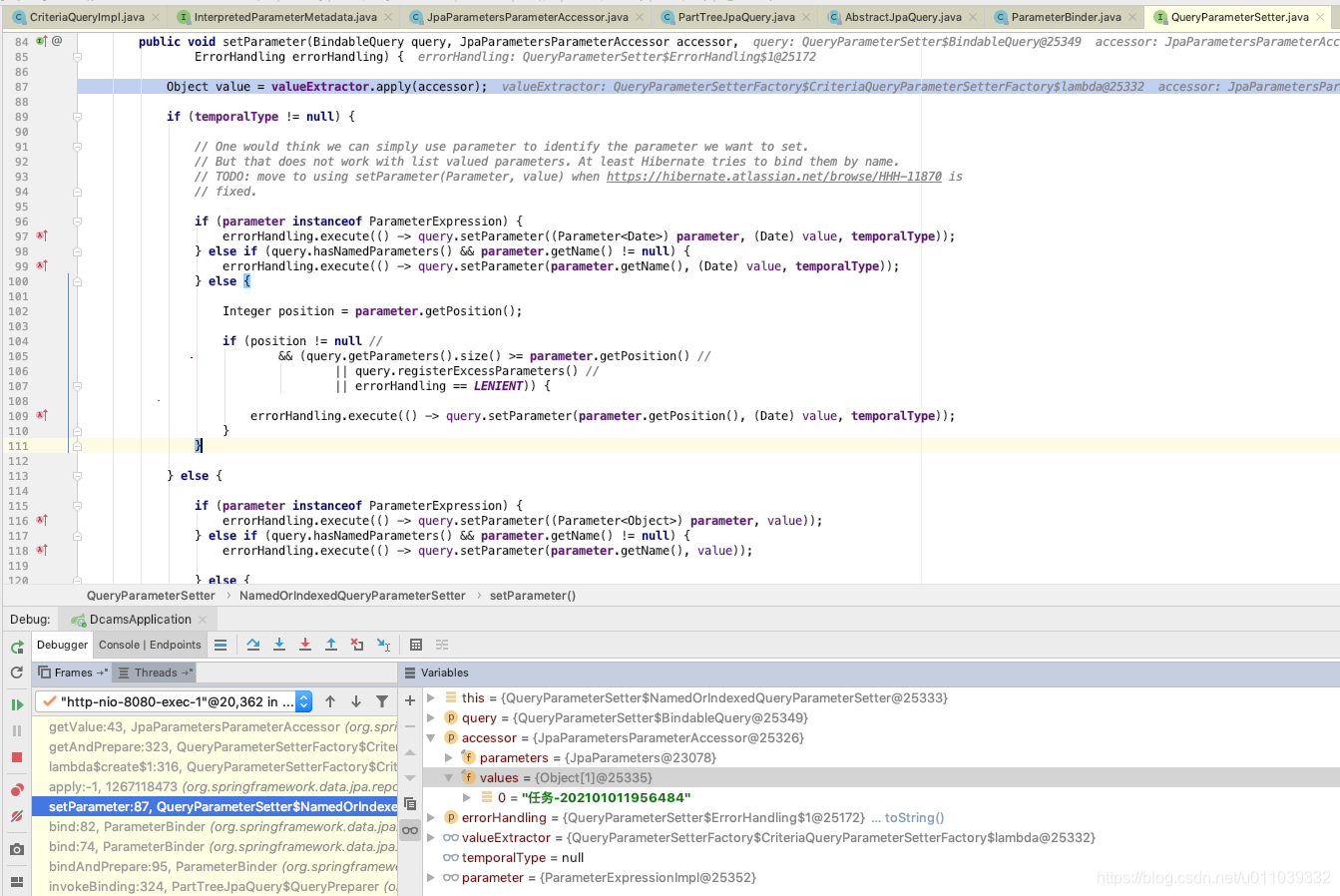Click the red Force Step Into icon

[x=305, y=645]
